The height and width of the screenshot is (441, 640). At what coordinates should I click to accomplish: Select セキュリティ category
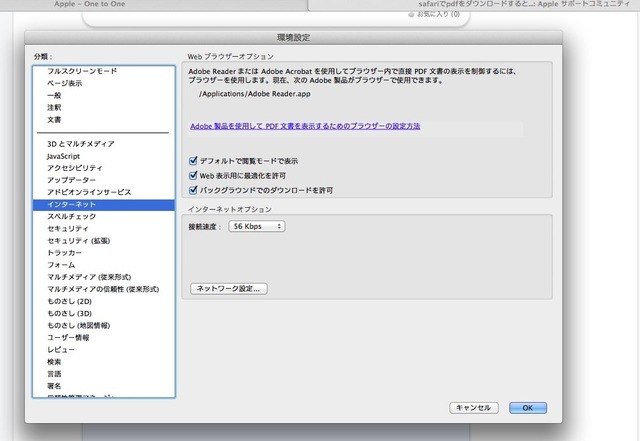coord(104,229)
